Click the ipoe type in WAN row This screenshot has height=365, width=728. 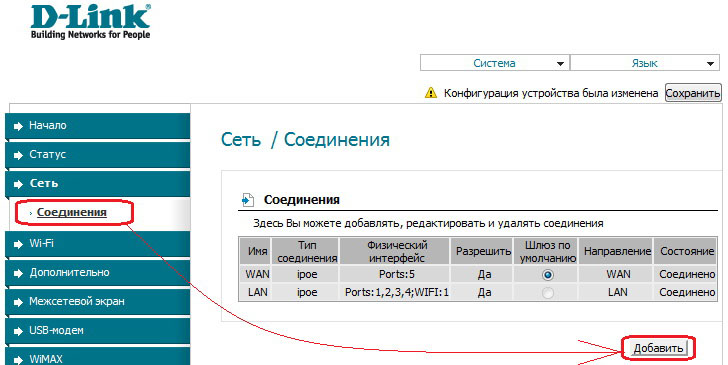click(x=307, y=274)
